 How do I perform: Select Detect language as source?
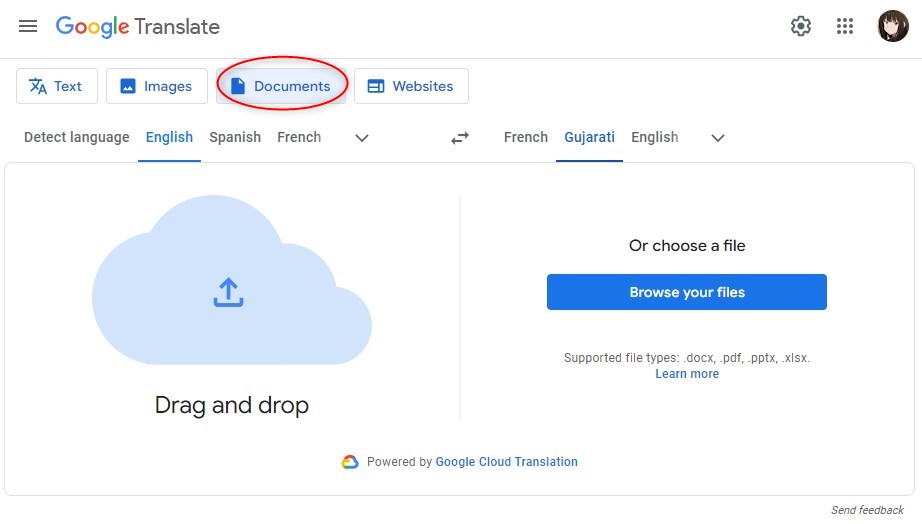point(76,137)
